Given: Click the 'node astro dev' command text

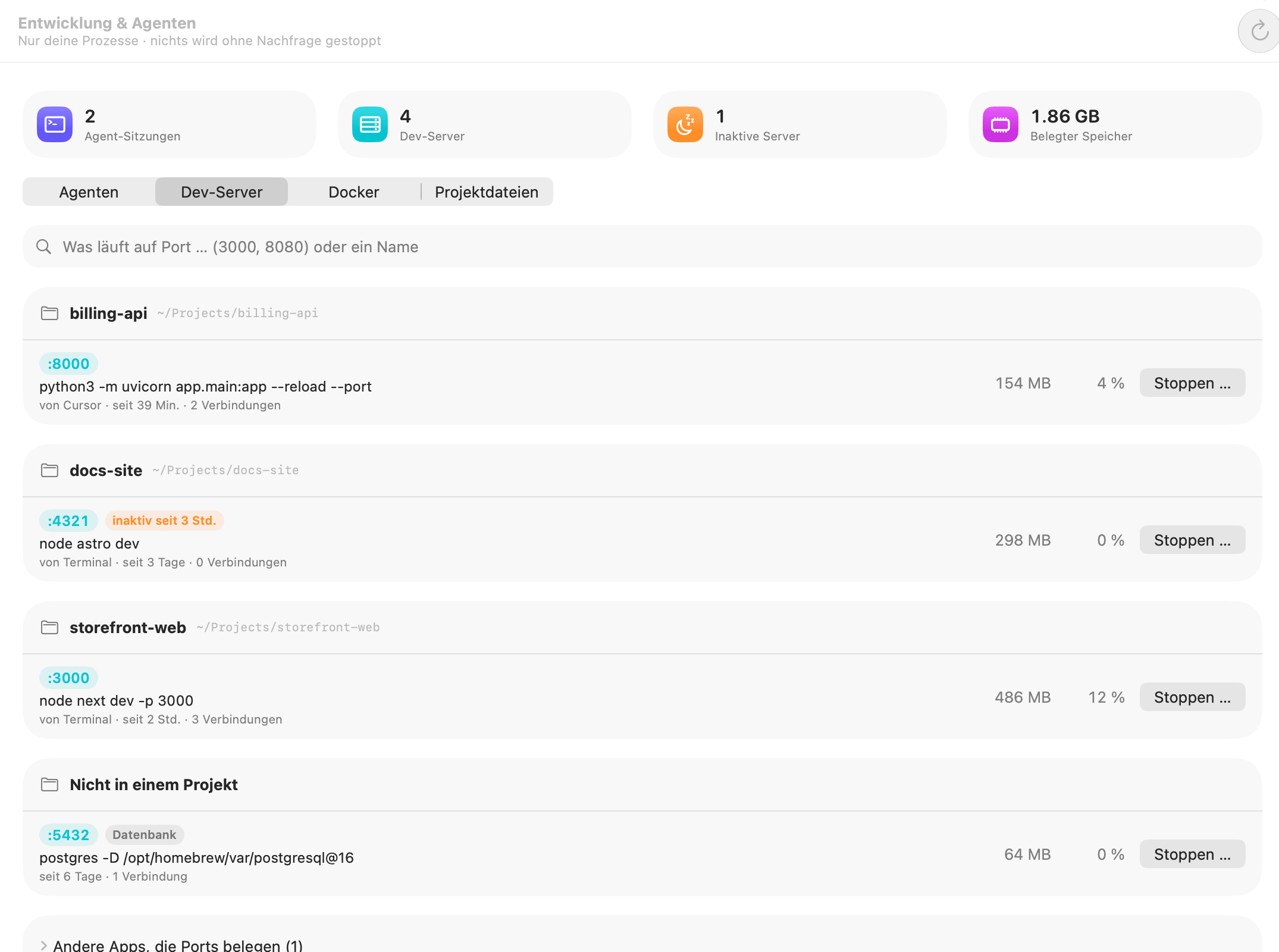Looking at the screenshot, I should 89,543.
